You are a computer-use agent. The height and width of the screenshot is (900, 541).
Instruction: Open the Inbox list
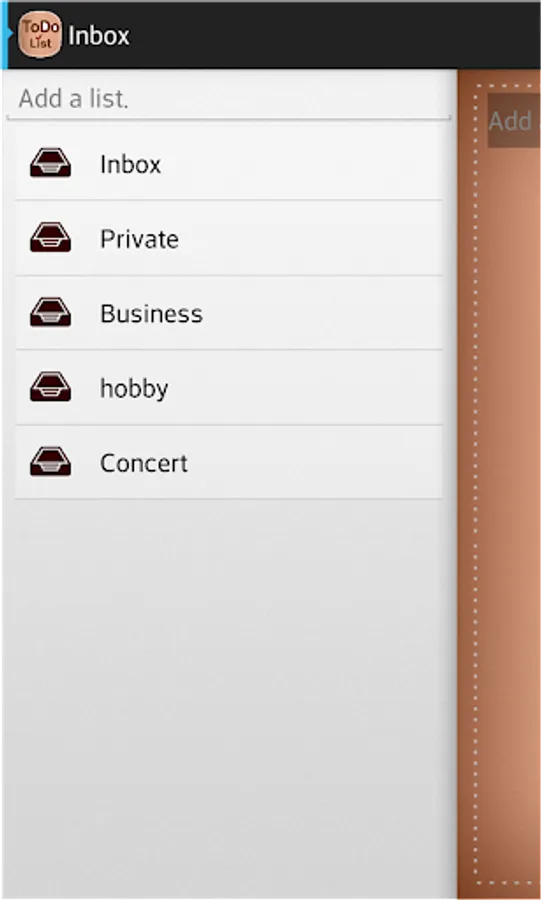tap(229, 163)
